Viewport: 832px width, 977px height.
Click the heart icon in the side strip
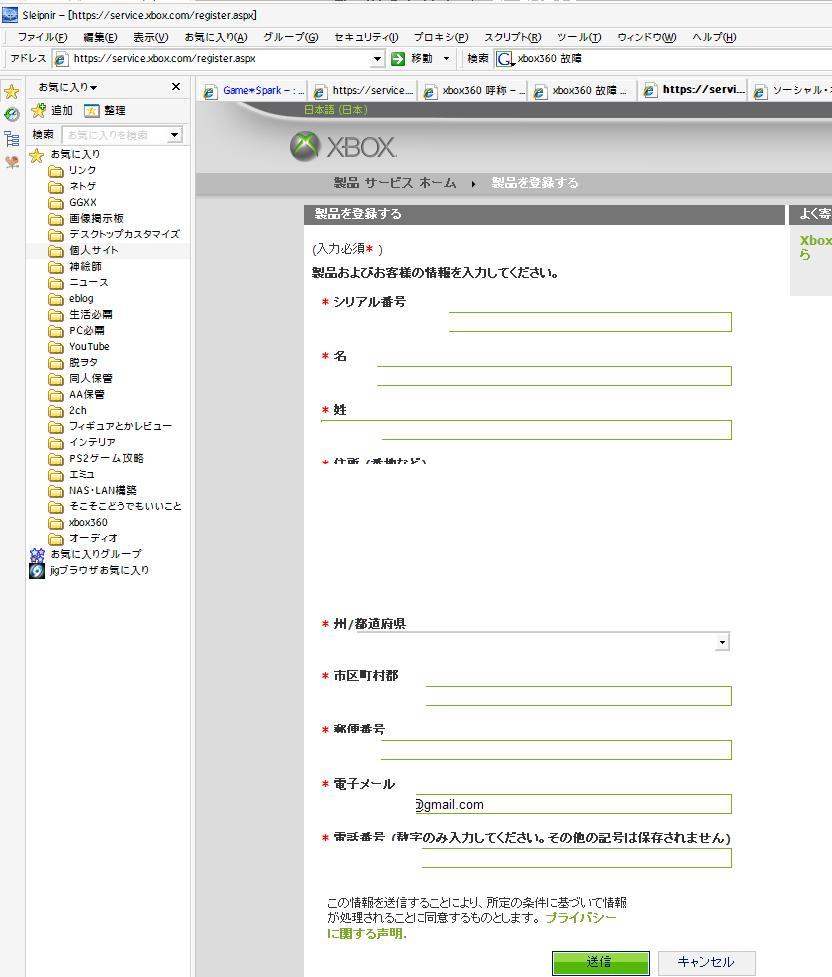(x=12, y=162)
